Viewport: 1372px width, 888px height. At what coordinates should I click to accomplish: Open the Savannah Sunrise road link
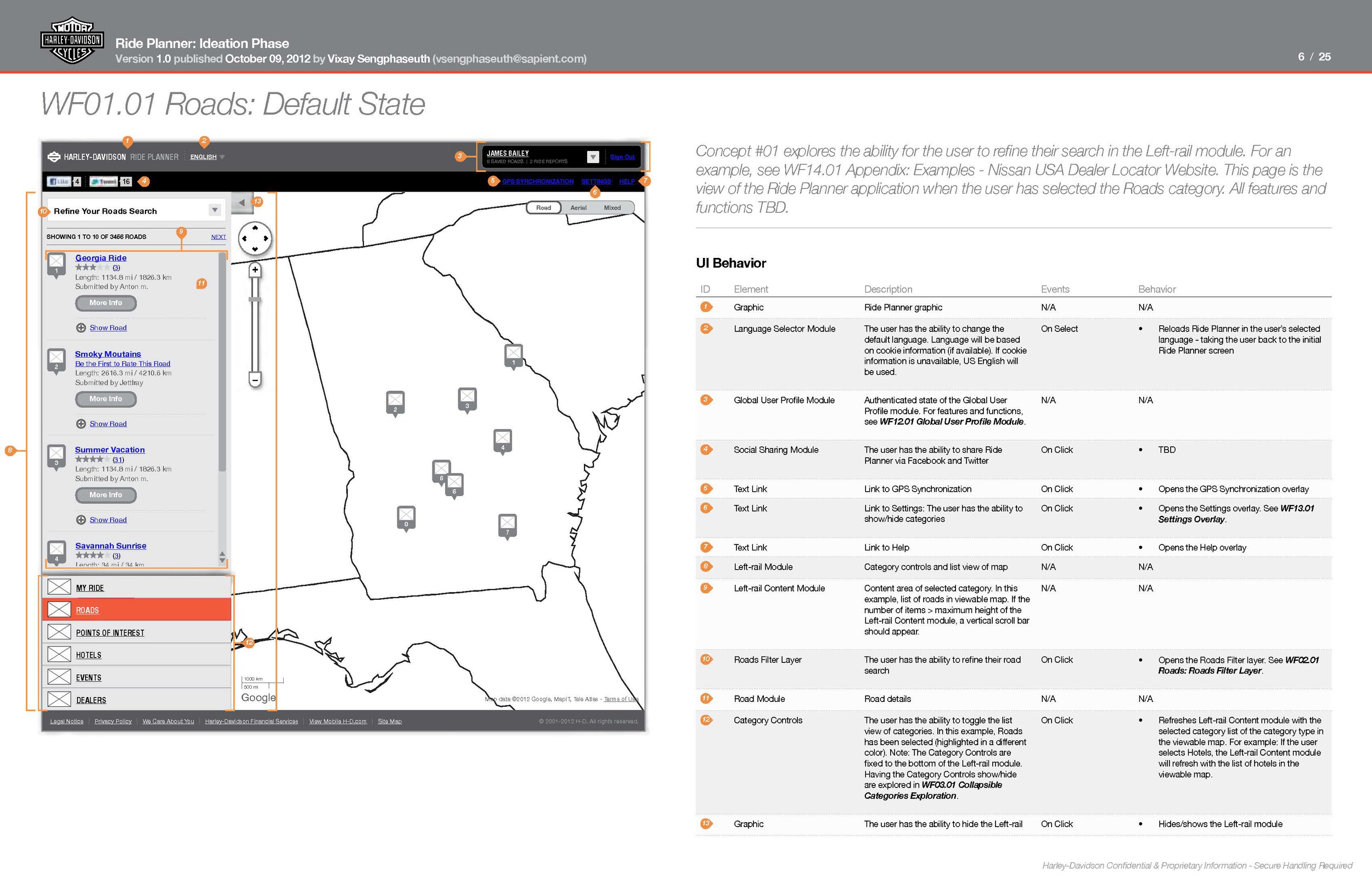point(111,546)
